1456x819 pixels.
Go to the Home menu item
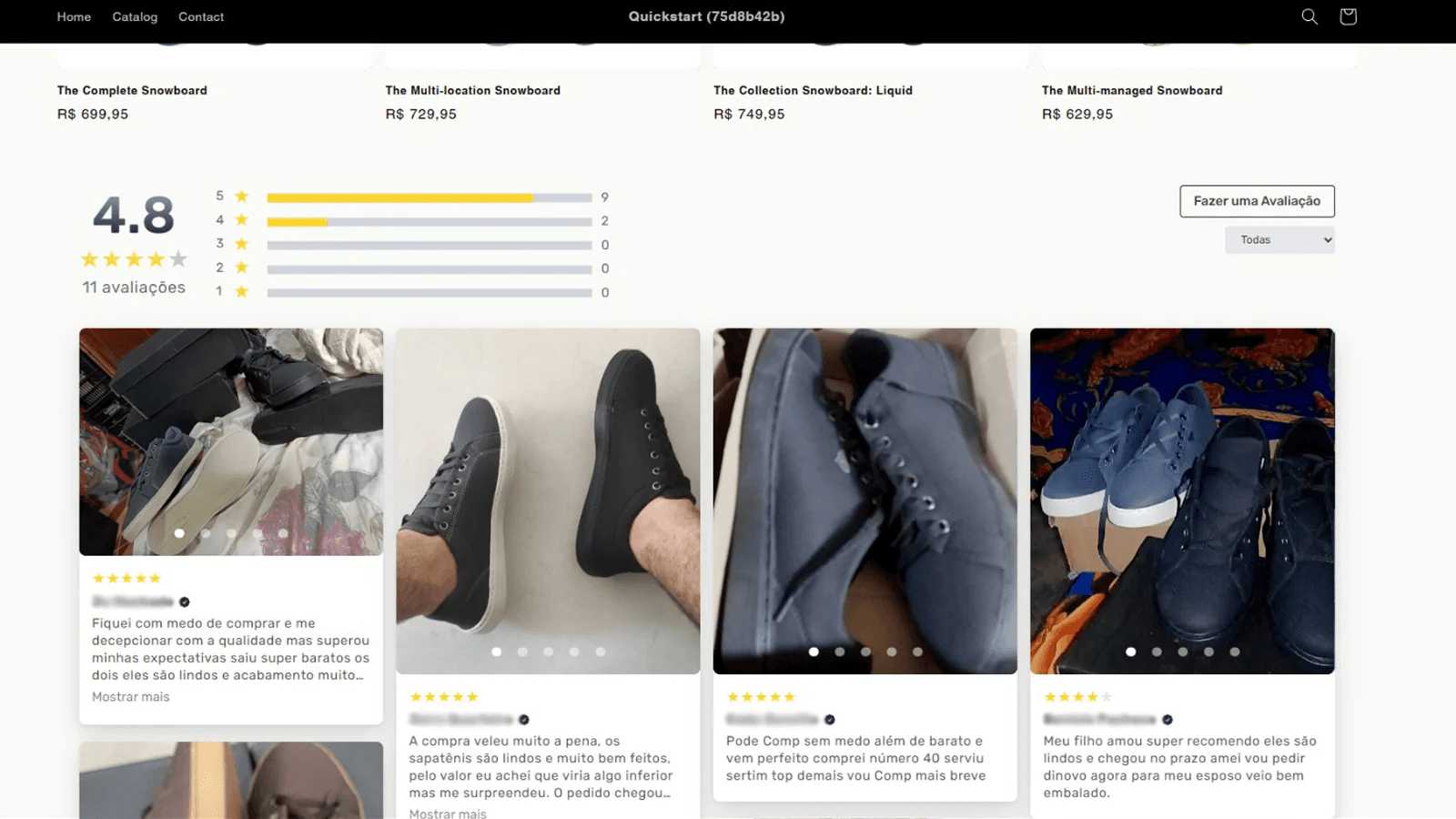click(x=73, y=16)
